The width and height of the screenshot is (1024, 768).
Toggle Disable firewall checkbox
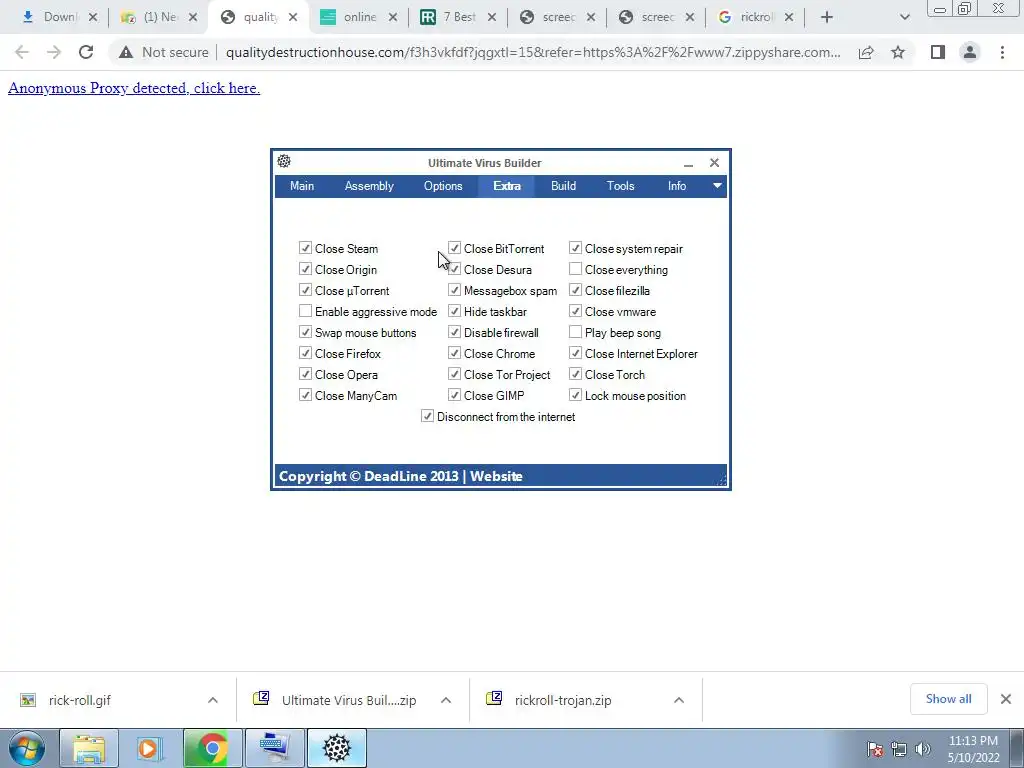(455, 332)
